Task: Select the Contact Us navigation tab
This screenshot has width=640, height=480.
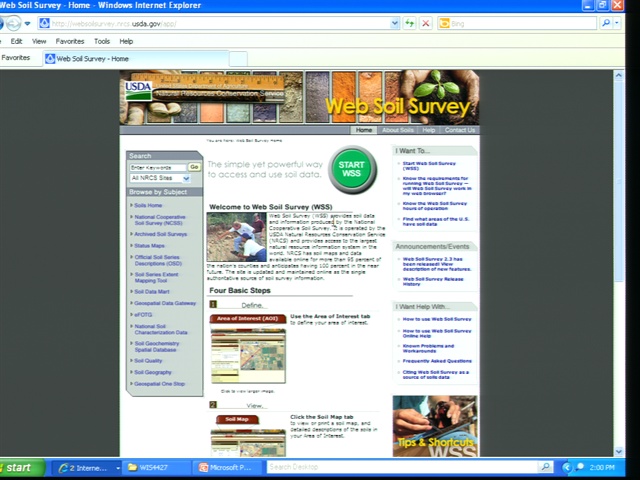Action: [x=460, y=130]
